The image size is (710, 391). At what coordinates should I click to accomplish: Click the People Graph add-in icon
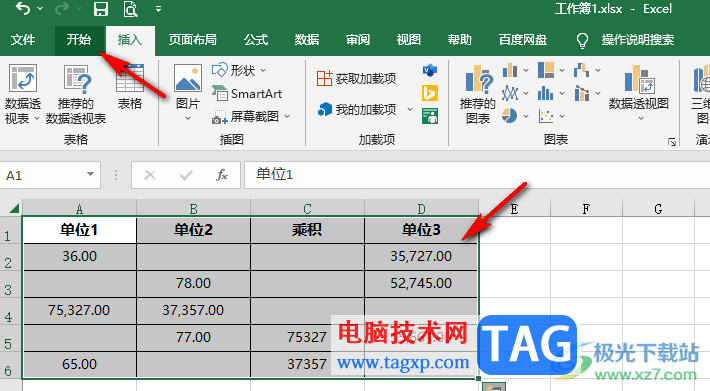tap(430, 116)
